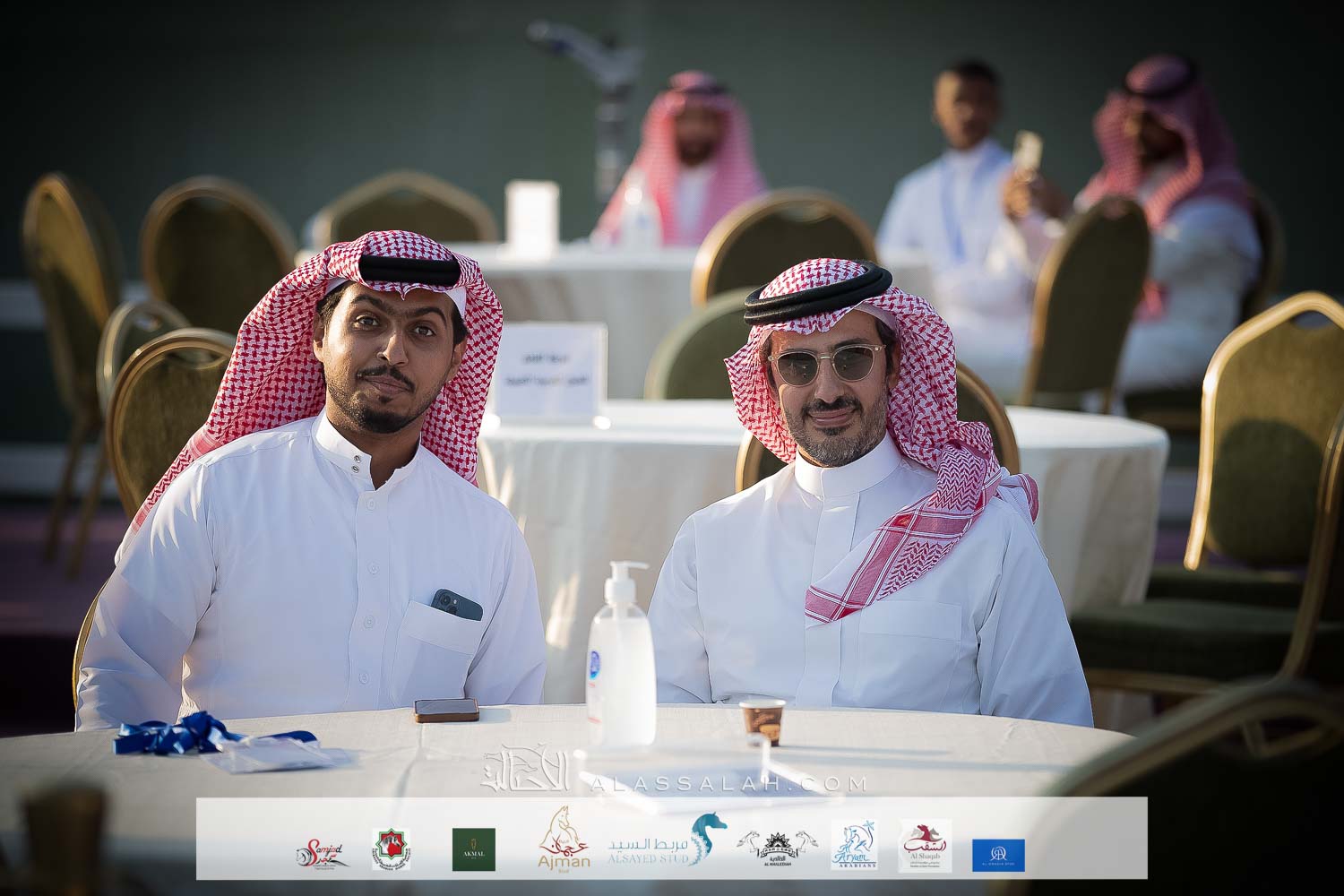The width and height of the screenshot is (1344, 896).
Task: Click the hand sanitizer pump bottle
Action: pos(621,657)
